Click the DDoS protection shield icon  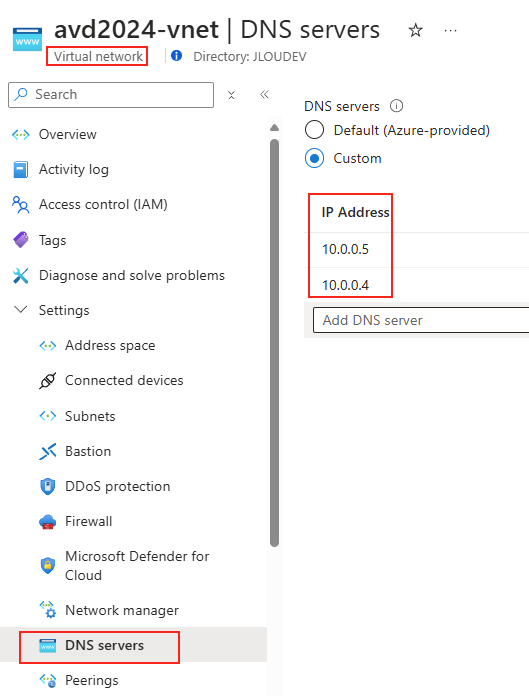click(47, 486)
